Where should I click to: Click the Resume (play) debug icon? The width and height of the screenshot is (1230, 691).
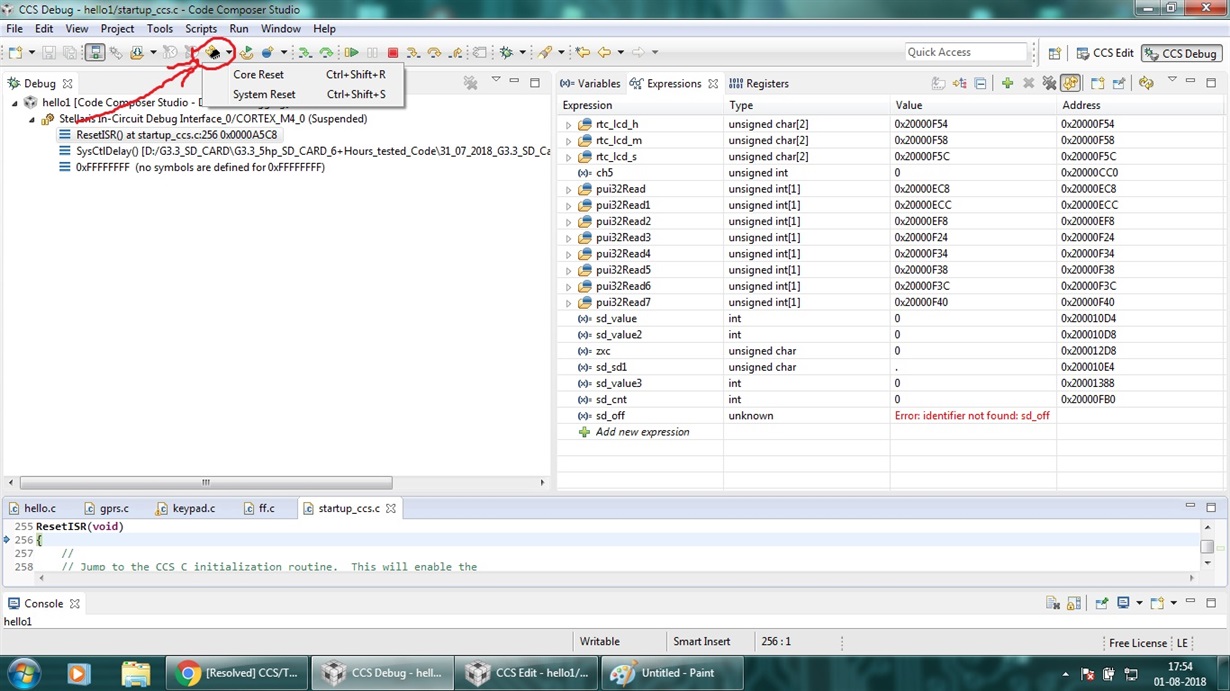(x=351, y=52)
